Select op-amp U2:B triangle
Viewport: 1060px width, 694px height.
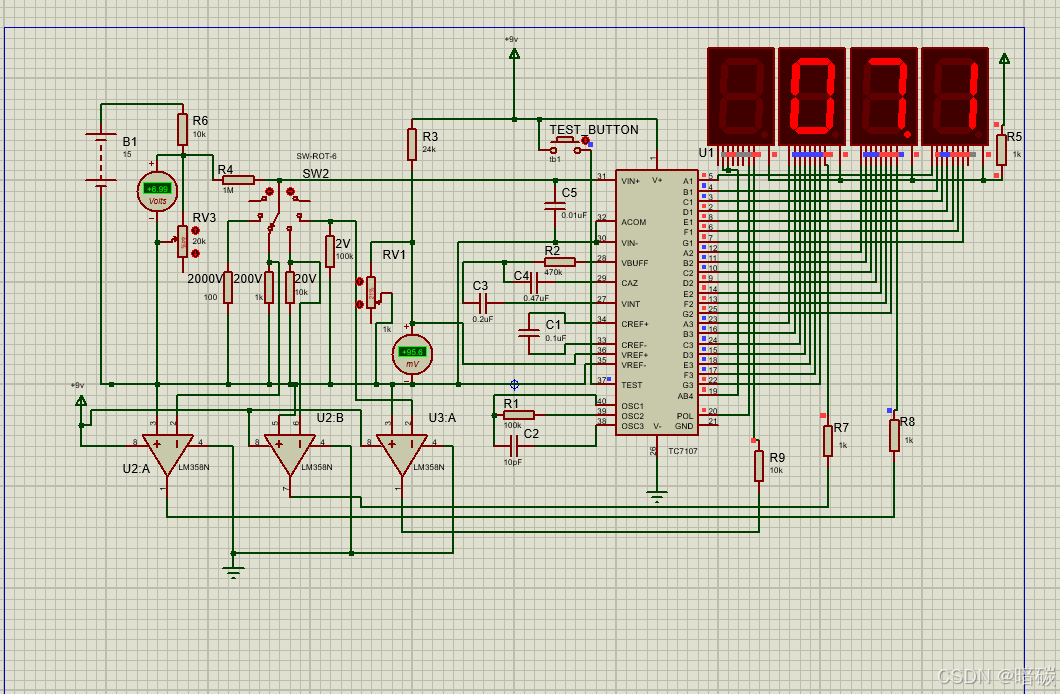289,455
